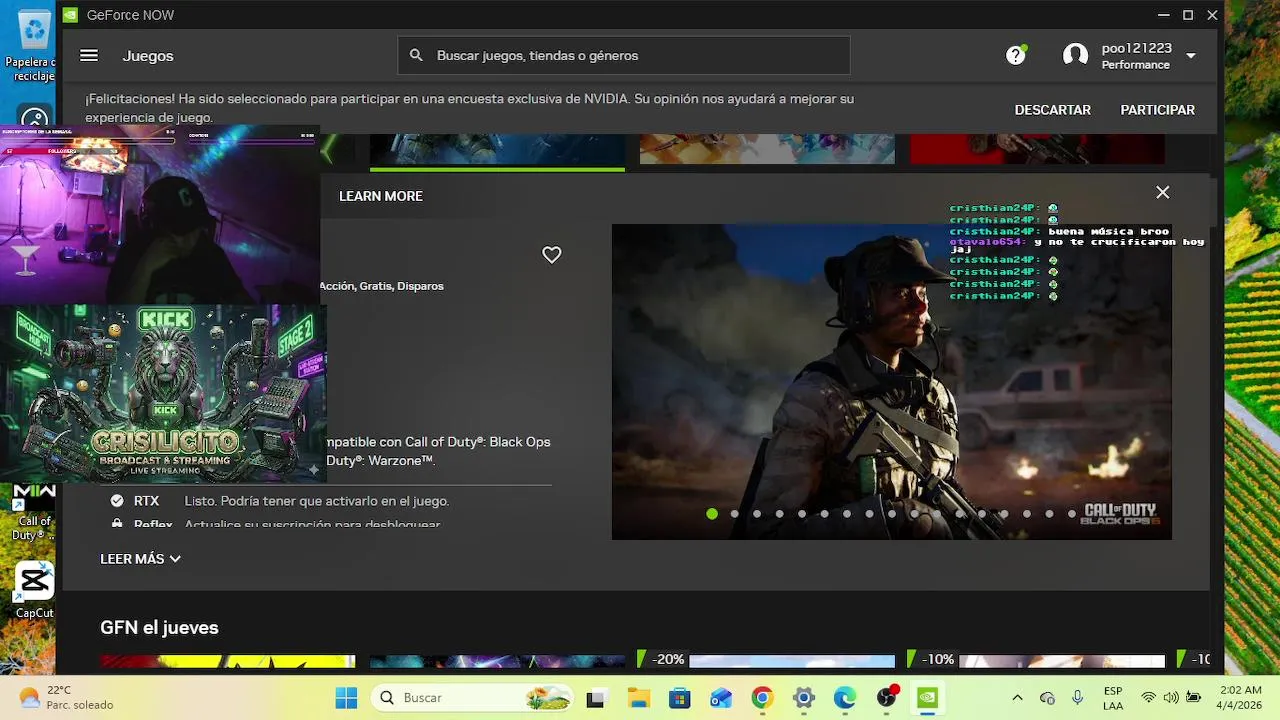
Task: Click the microphone tray icon
Action: pos(1077,698)
